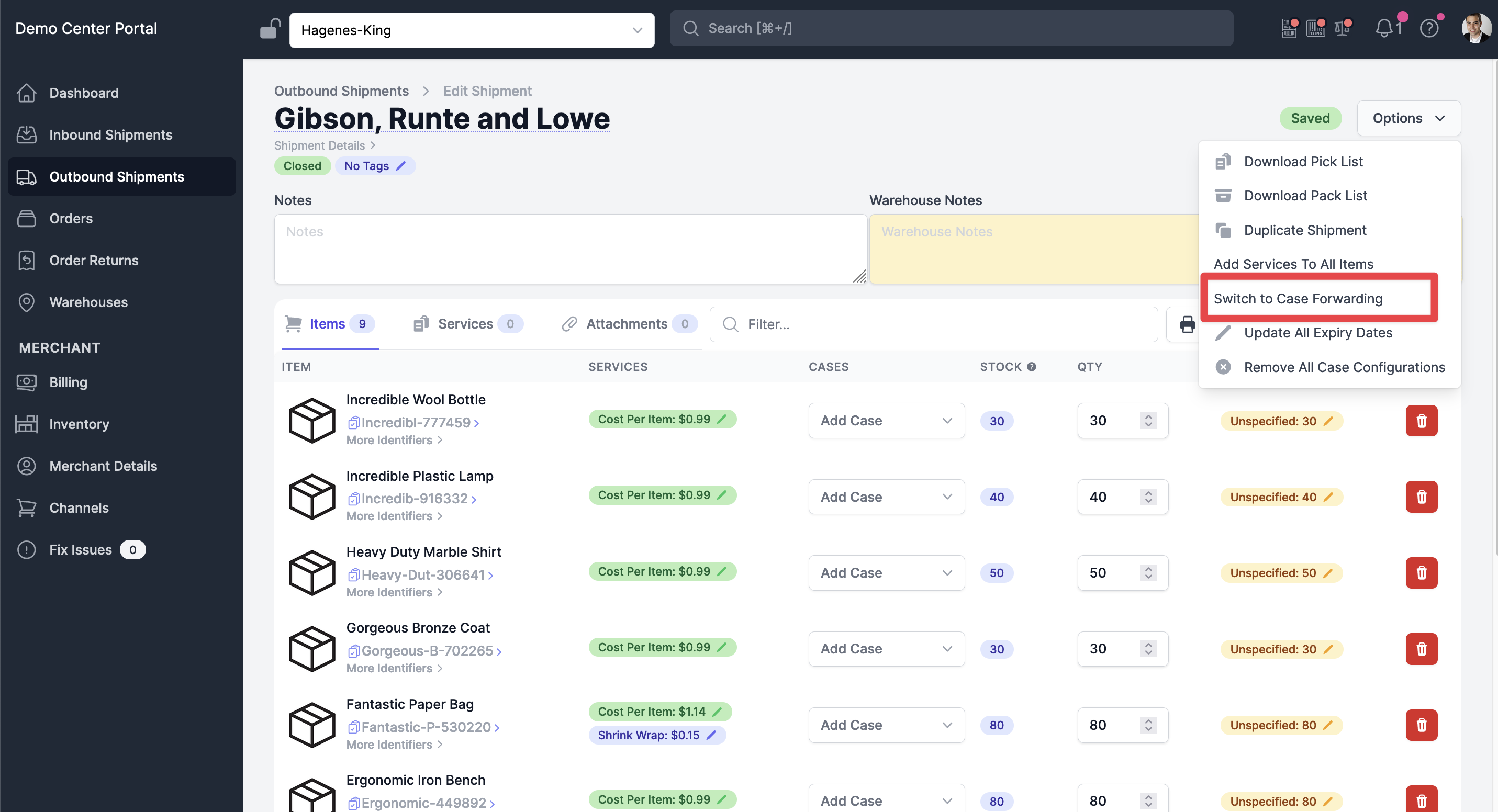Toggle the Options dropdown button
Viewport: 1498px width, 812px height.
1408,119
